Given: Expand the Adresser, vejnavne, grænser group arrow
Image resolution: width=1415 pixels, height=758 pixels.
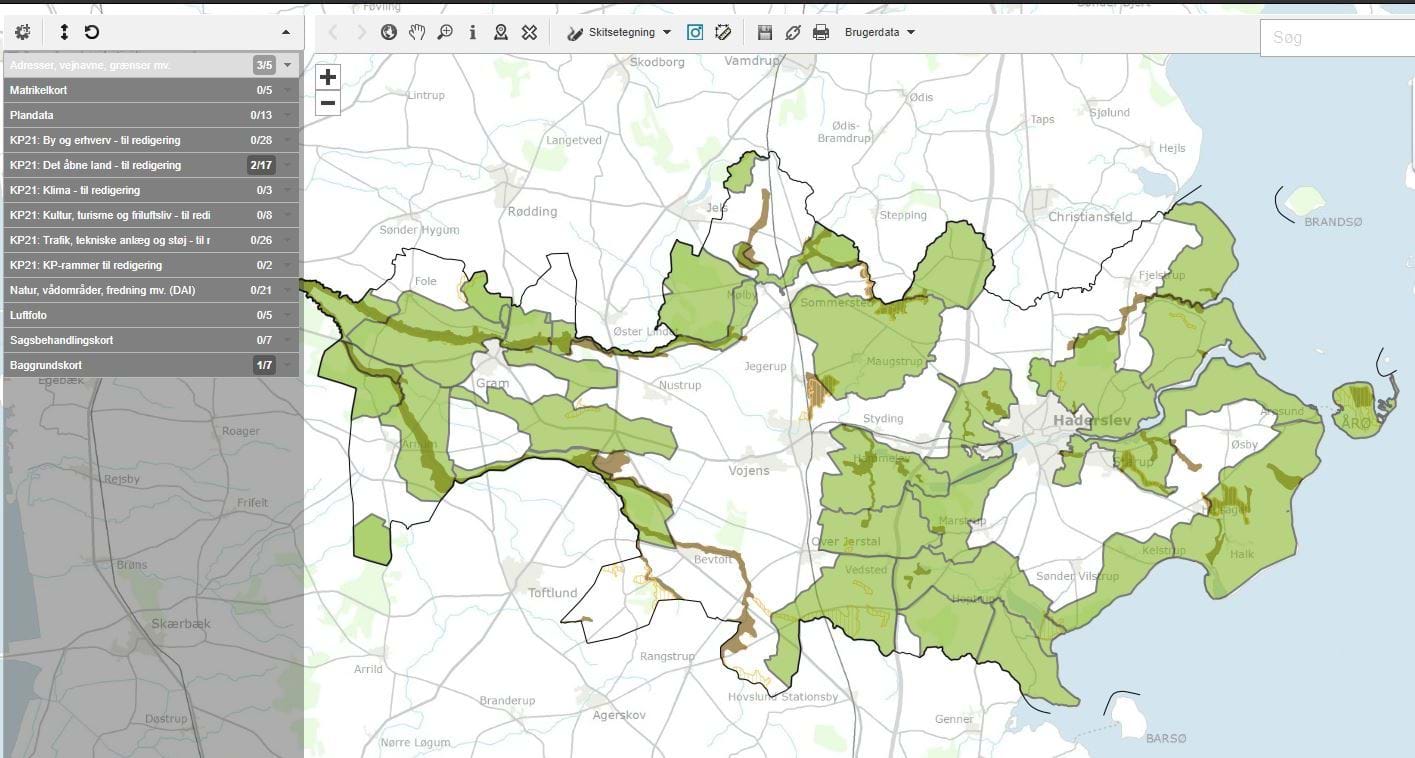Looking at the screenshot, I should pyautogui.click(x=288, y=65).
